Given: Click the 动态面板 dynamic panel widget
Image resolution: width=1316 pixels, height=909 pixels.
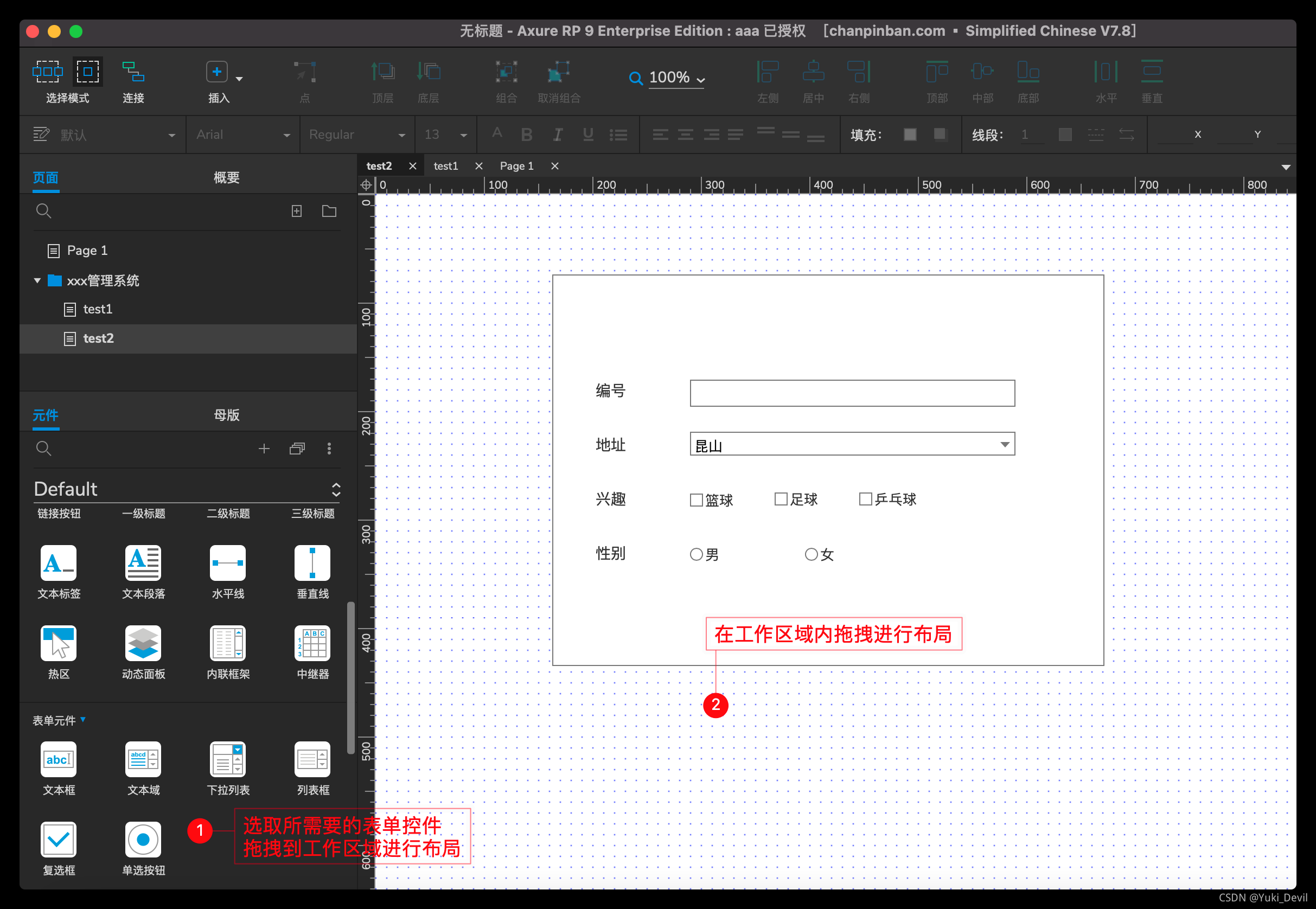Looking at the screenshot, I should click(143, 644).
